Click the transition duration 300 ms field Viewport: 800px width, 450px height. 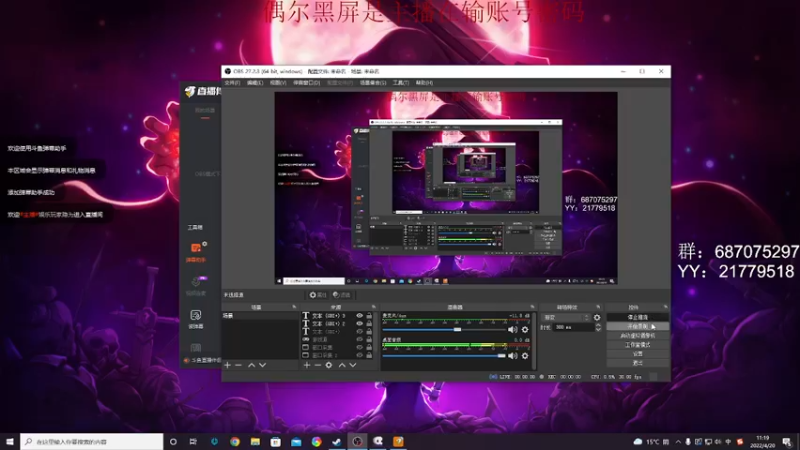point(573,327)
